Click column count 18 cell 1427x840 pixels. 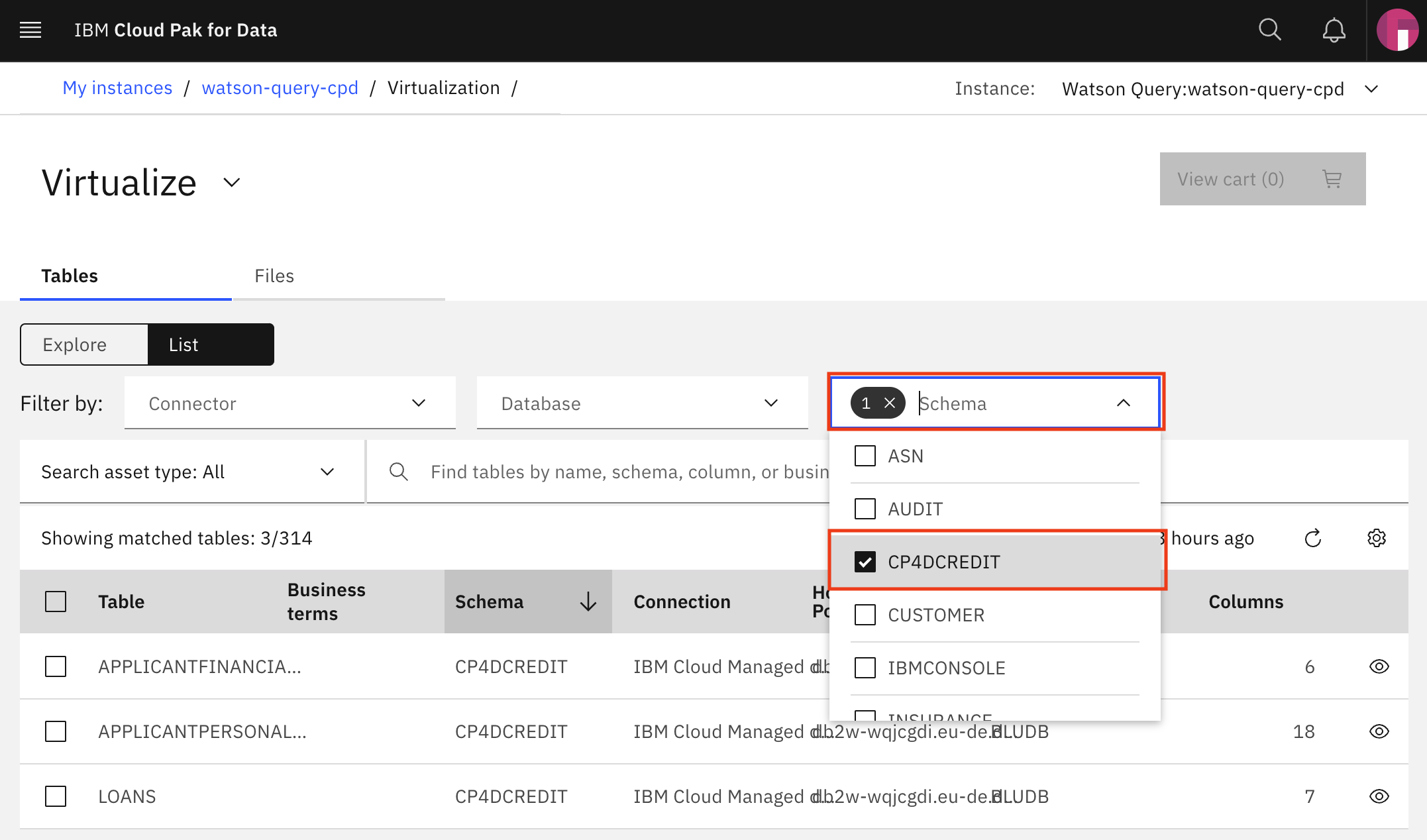pos(1303,731)
